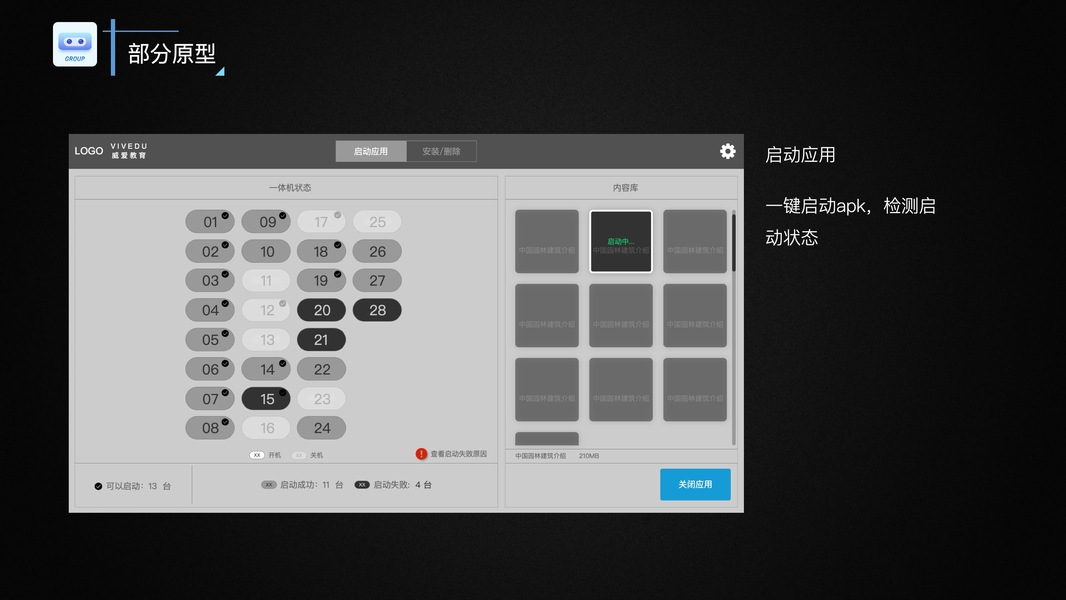This screenshot has width=1066, height=600.
Task: Click the content library vertical scrollbar
Action: coord(734,328)
